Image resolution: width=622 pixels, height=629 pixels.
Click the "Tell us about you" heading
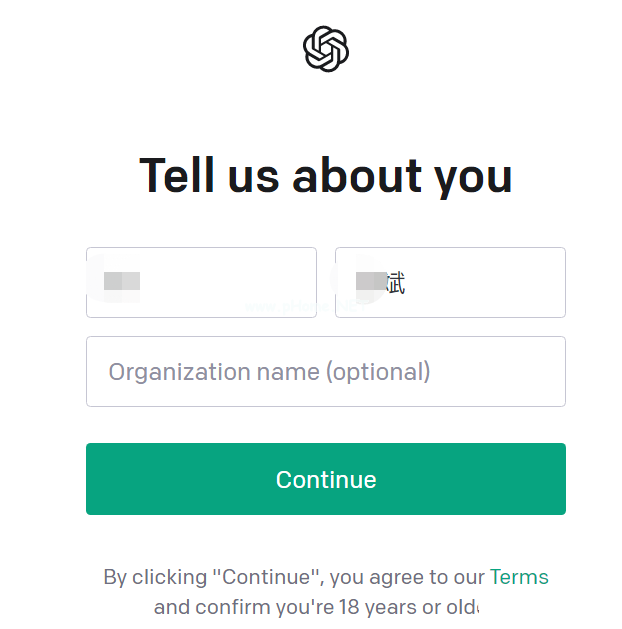click(x=326, y=176)
